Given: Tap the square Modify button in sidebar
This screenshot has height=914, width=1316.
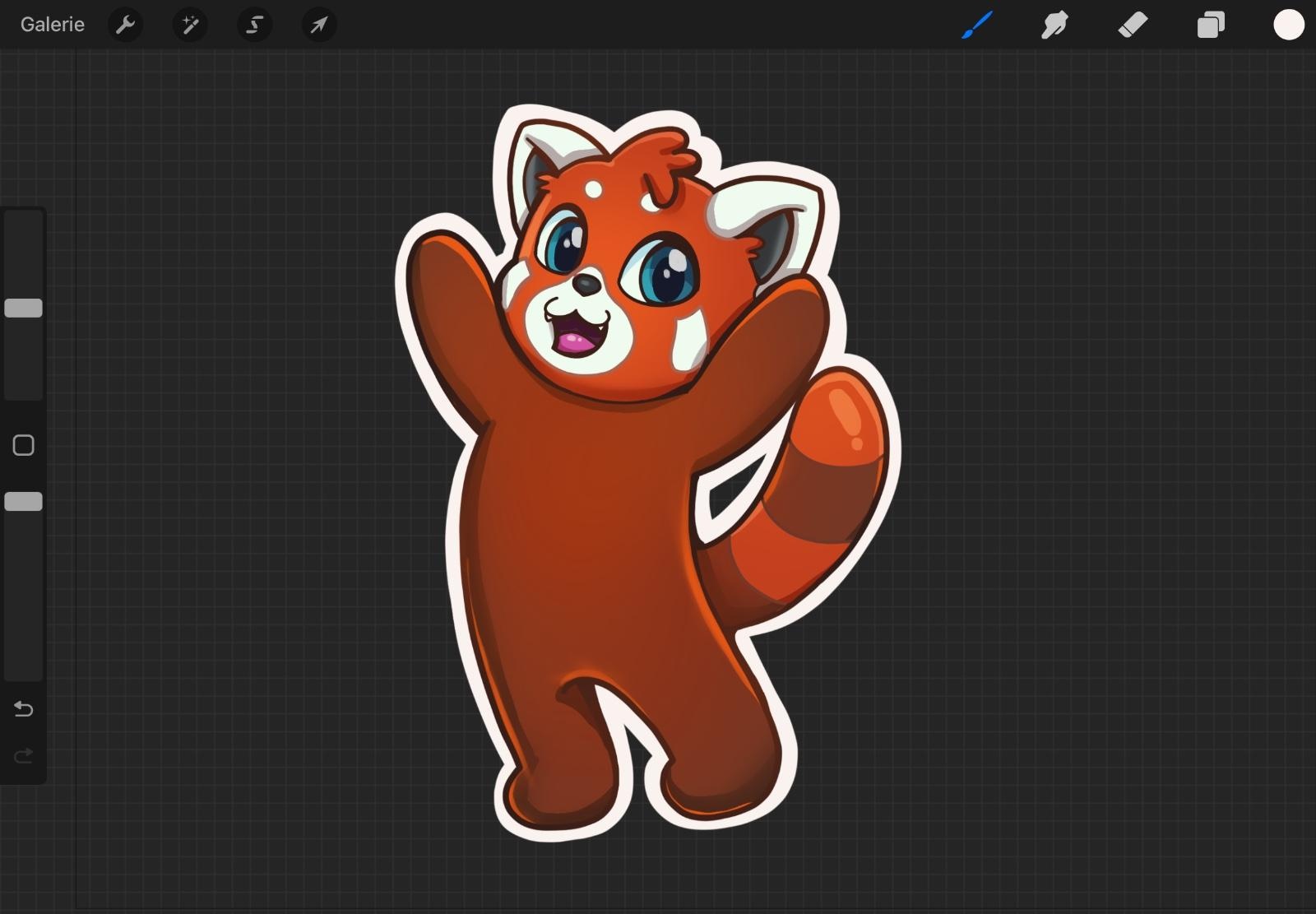Looking at the screenshot, I should (23, 445).
